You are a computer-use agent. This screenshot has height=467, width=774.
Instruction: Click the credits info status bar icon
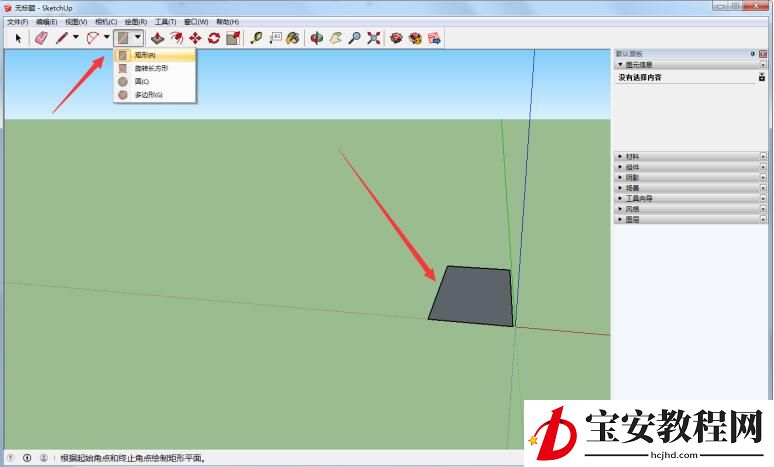pyautogui.click(x=27, y=458)
